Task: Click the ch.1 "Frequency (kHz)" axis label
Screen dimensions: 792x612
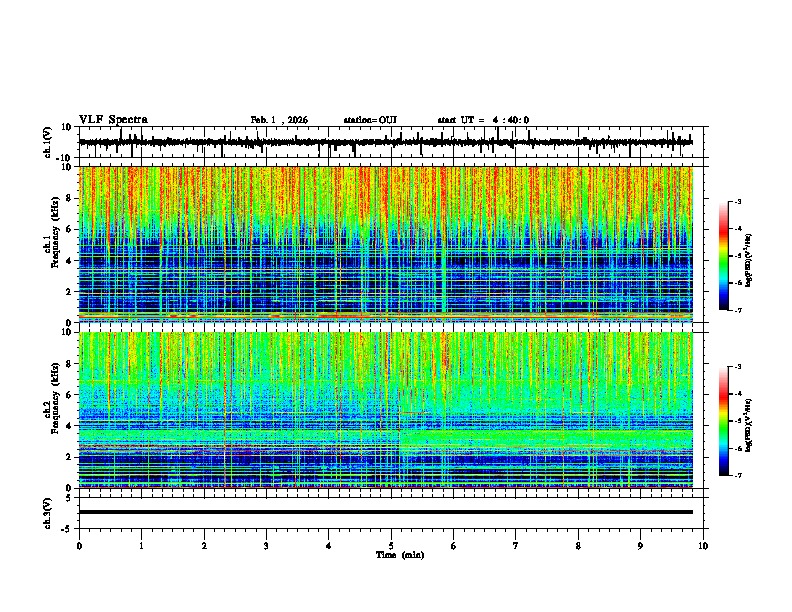Action: click(55, 232)
